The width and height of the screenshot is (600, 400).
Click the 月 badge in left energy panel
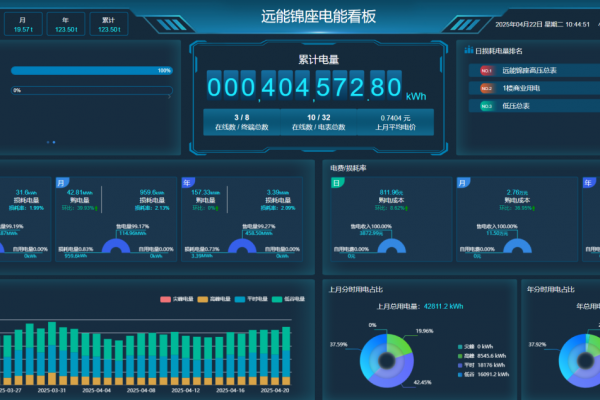tap(62, 183)
